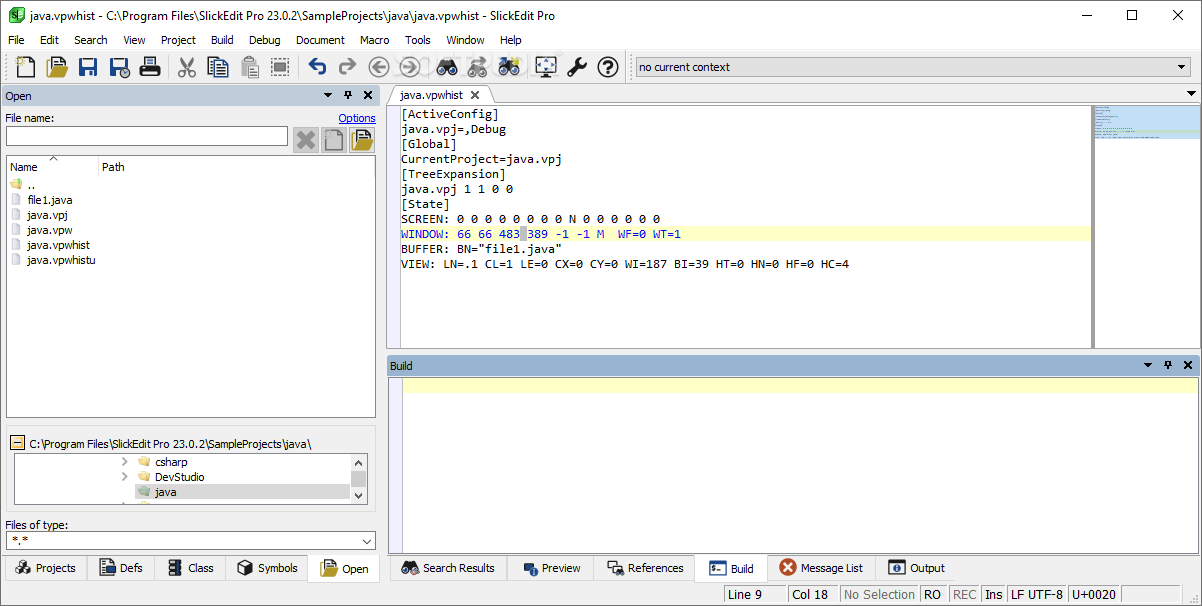Cut selection using scissors icon

[x=187, y=67]
